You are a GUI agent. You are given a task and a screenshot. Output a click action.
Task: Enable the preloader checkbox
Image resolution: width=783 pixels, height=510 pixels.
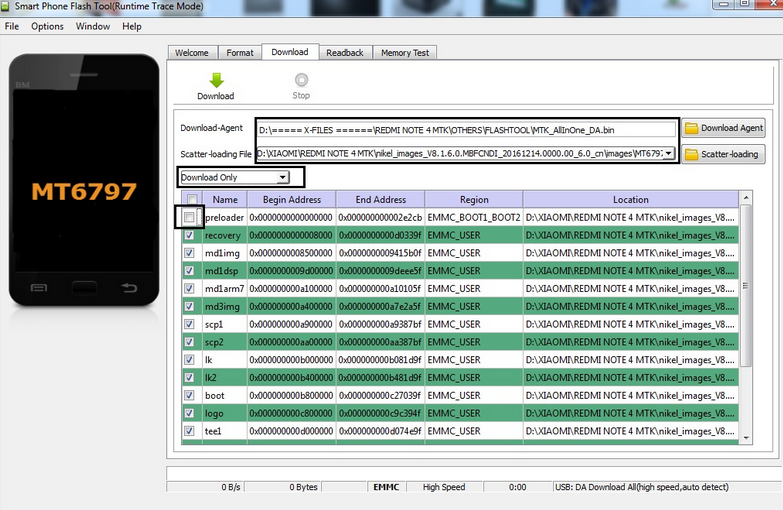tap(189, 217)
